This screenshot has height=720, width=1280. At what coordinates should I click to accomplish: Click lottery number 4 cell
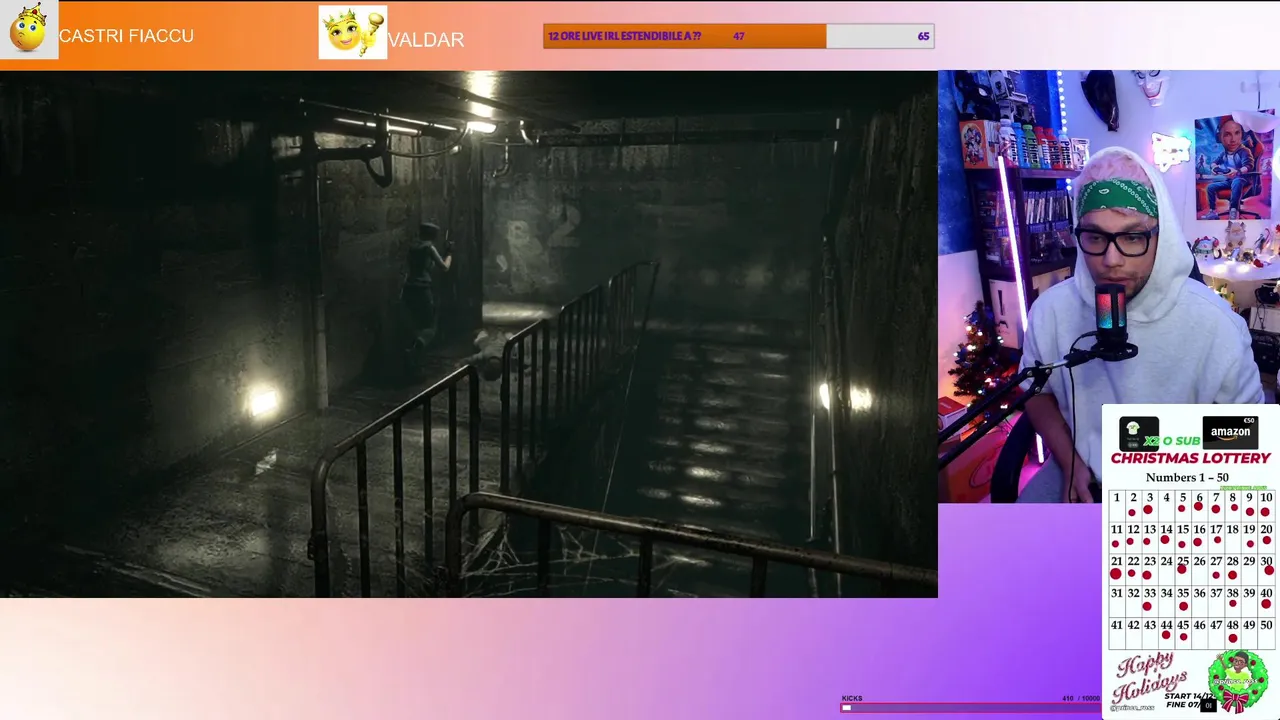click(x=1166, y=504)
